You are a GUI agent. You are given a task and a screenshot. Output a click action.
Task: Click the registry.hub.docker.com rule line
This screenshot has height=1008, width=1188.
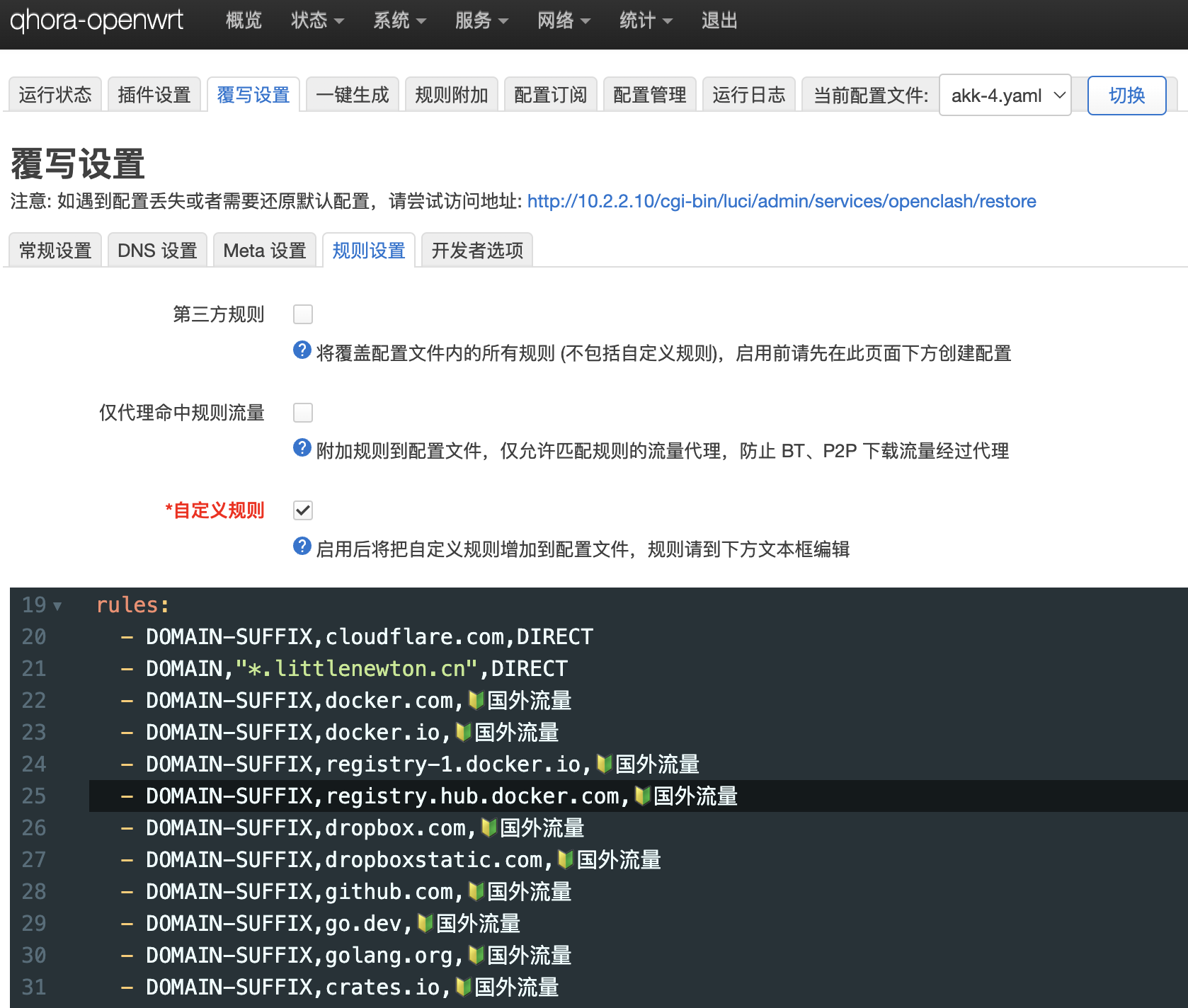[429, 796]
